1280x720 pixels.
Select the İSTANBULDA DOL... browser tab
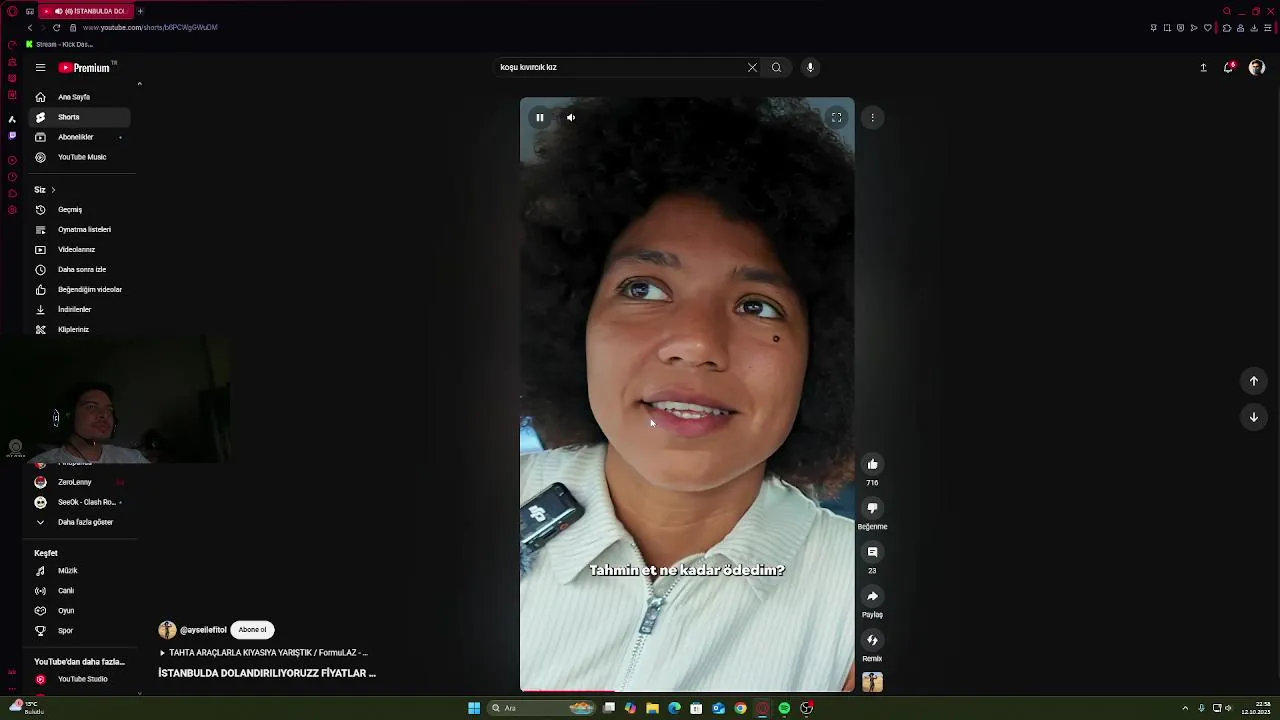pos(85,11)
